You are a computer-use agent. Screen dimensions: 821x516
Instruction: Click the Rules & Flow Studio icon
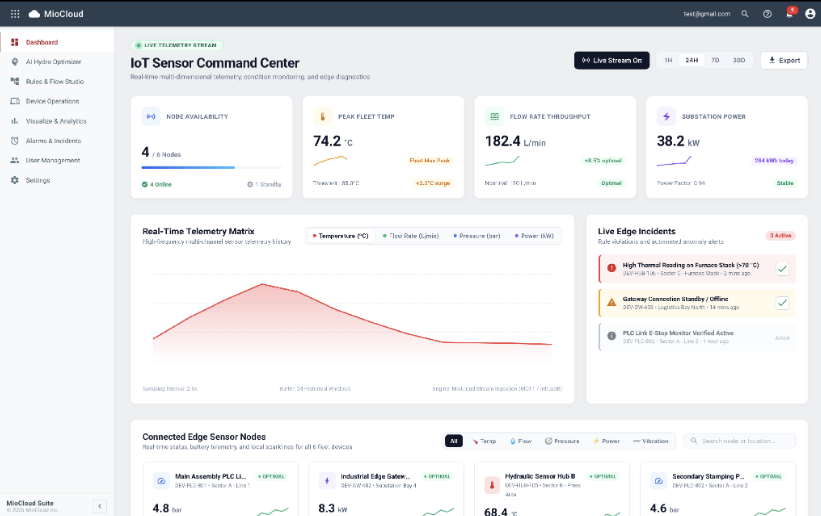tap(15, 81)
